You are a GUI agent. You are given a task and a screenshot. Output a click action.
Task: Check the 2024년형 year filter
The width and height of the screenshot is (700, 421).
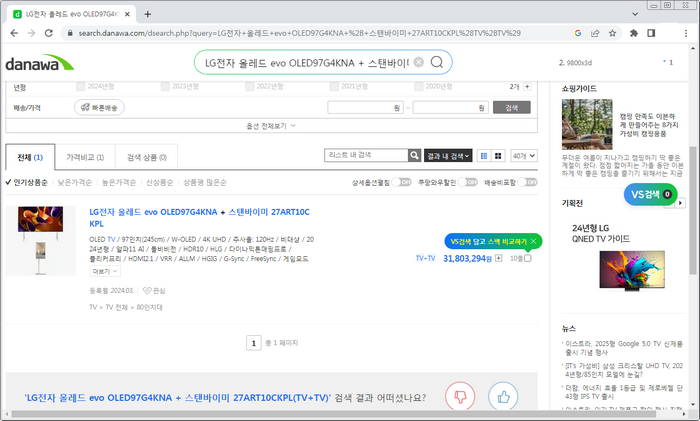(x=81, y=86)
